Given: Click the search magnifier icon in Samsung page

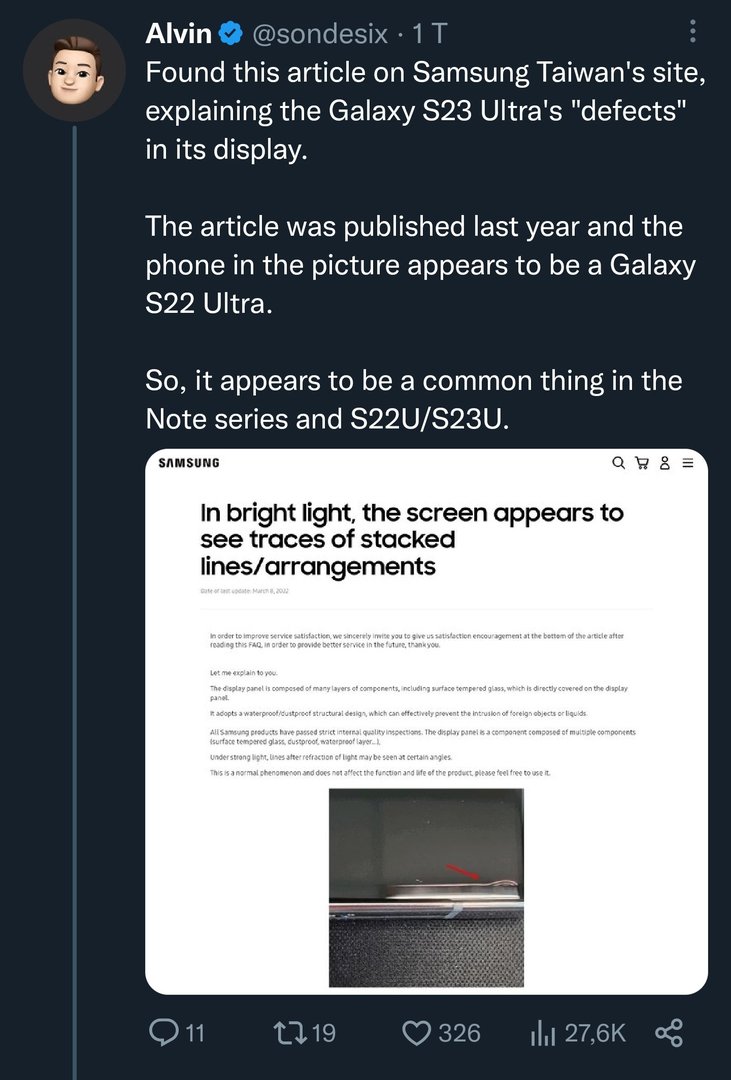Looking at the screenshot, I should click(619, 463).
